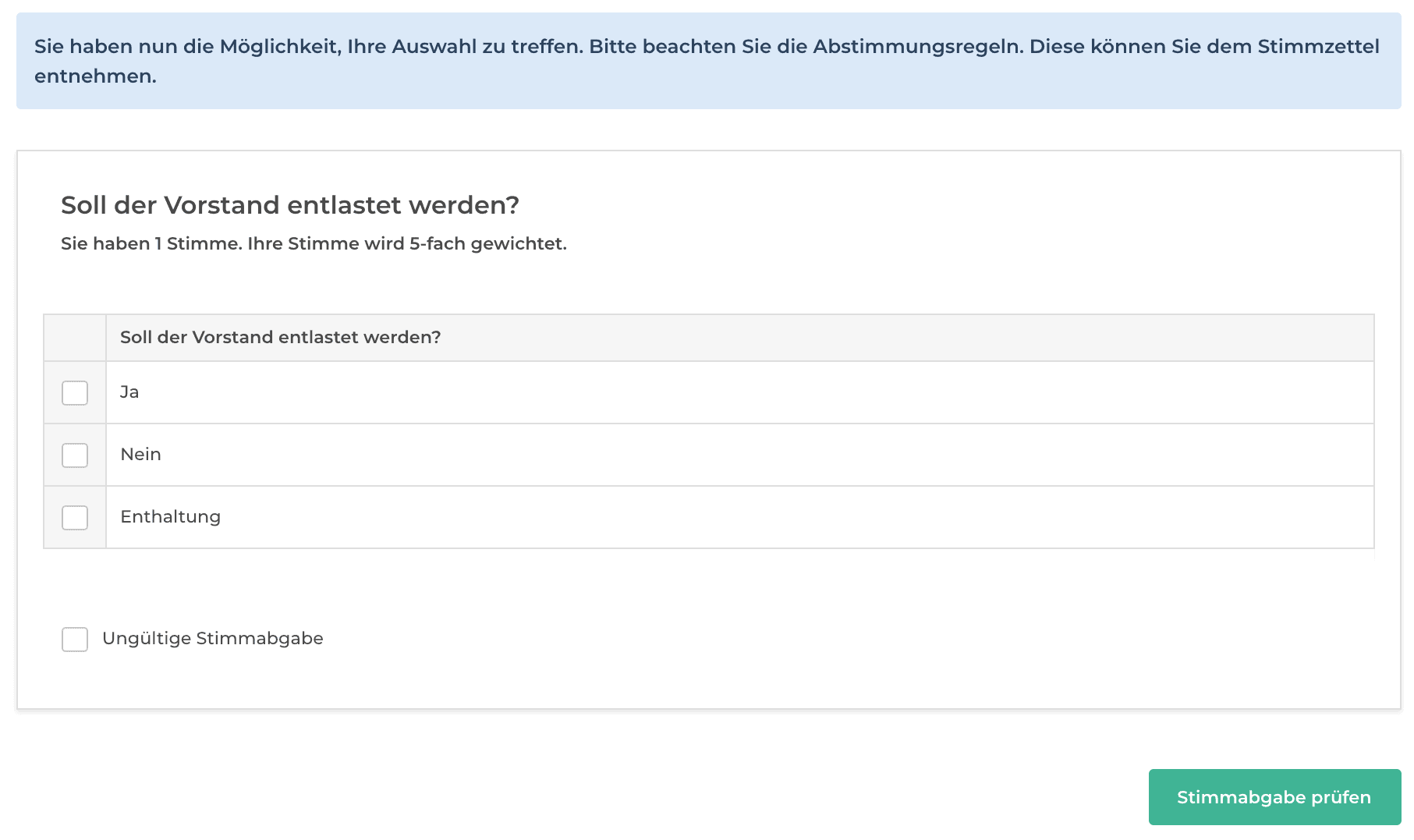Click the "Ungültige Stimmabgabe" label text
The image size is (1414, 840).
212,639
